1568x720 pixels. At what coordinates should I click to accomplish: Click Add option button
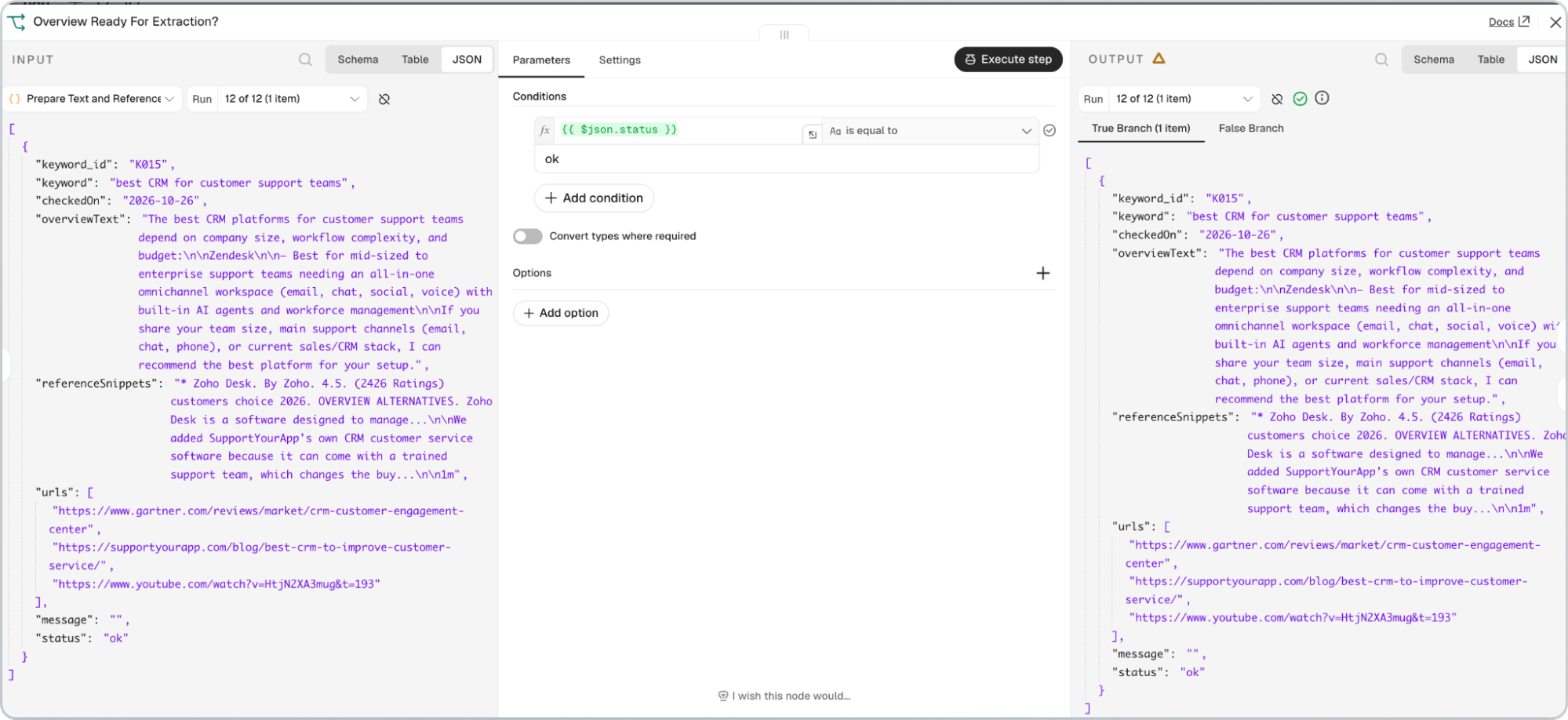pyautogui.click(x=561, y=313)
